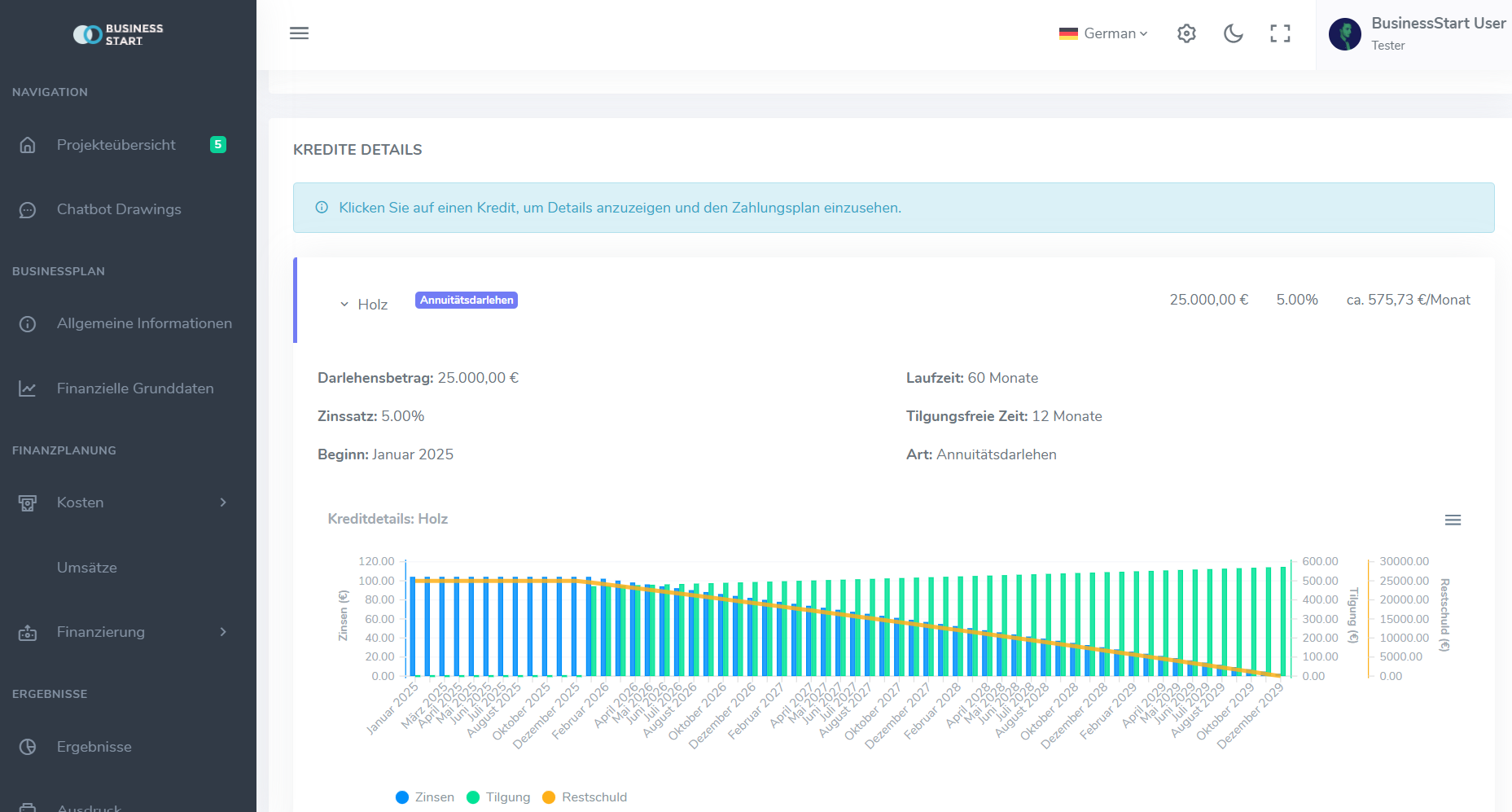Open the settings gear icon
The height and width of the screenshot is (812, 1512).
1186,33
